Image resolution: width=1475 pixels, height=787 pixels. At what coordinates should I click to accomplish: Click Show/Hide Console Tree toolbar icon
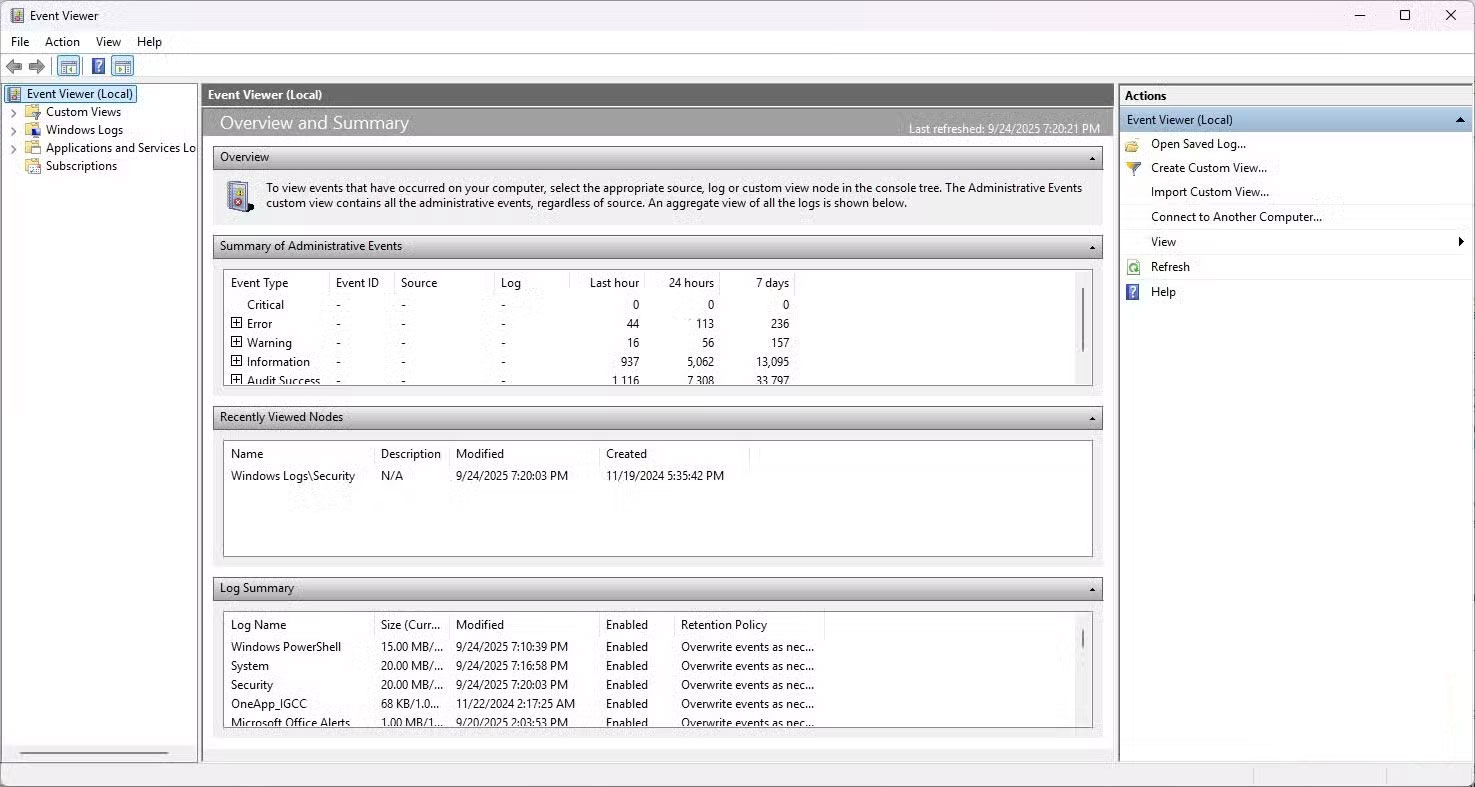tap(68, 67)
